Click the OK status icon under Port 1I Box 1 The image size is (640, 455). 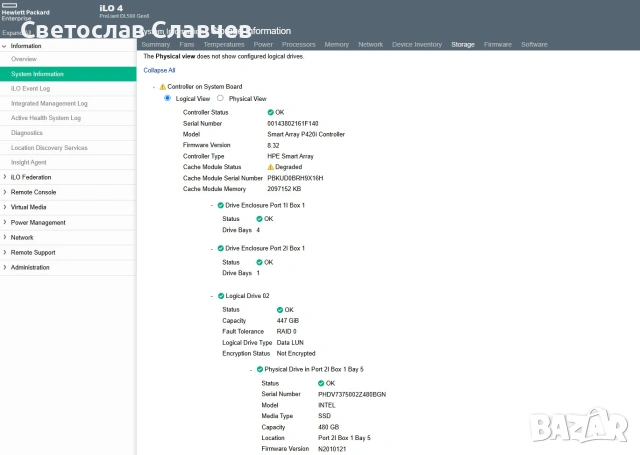(x=259, y=219)
